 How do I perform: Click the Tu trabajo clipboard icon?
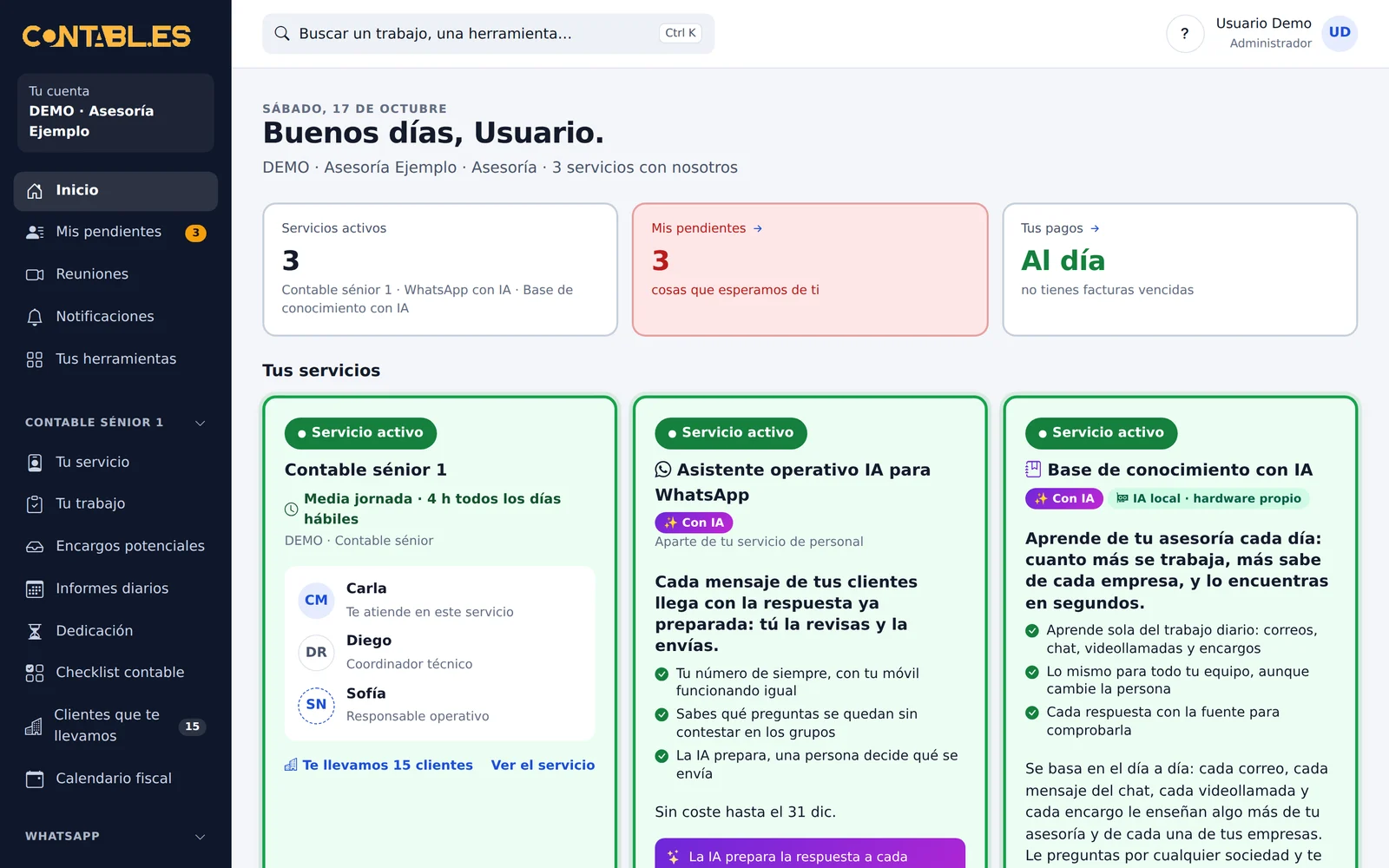35,504
